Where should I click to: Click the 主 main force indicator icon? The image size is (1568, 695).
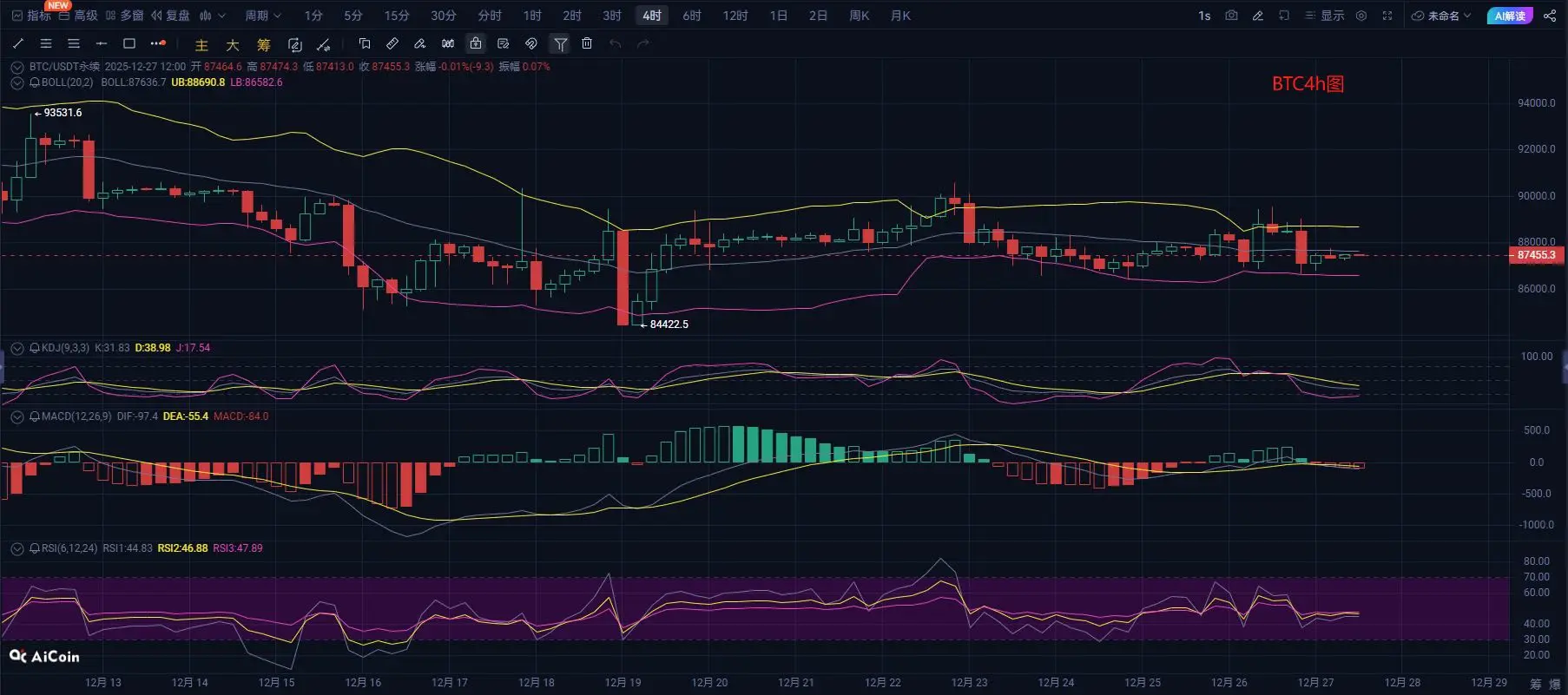[x=201, y=44]
